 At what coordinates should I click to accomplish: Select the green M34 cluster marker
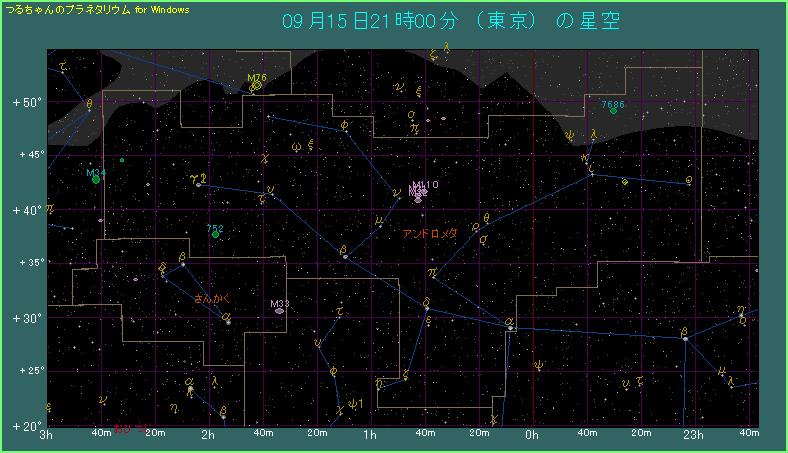[x=96, y=181]
